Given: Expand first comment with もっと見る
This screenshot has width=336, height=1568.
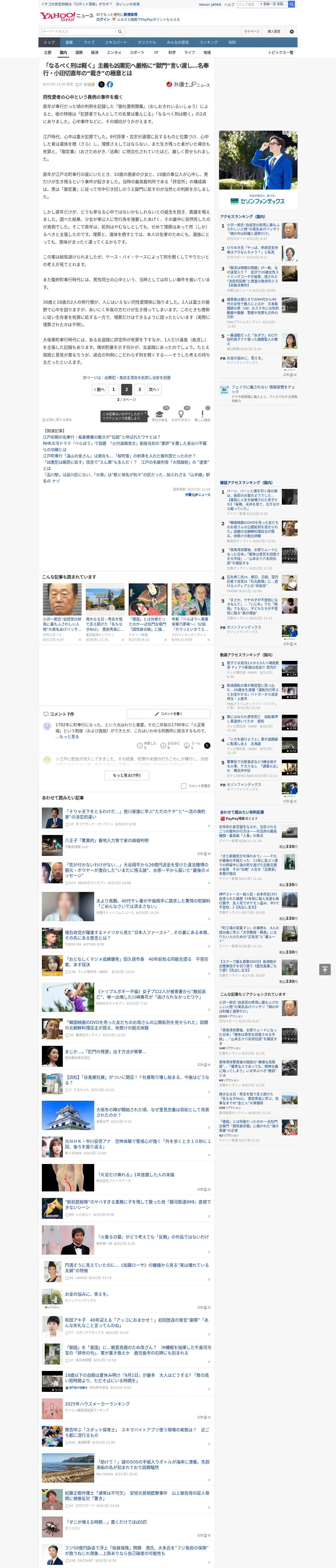Looking at the screenshot, I should click(68, 736).
